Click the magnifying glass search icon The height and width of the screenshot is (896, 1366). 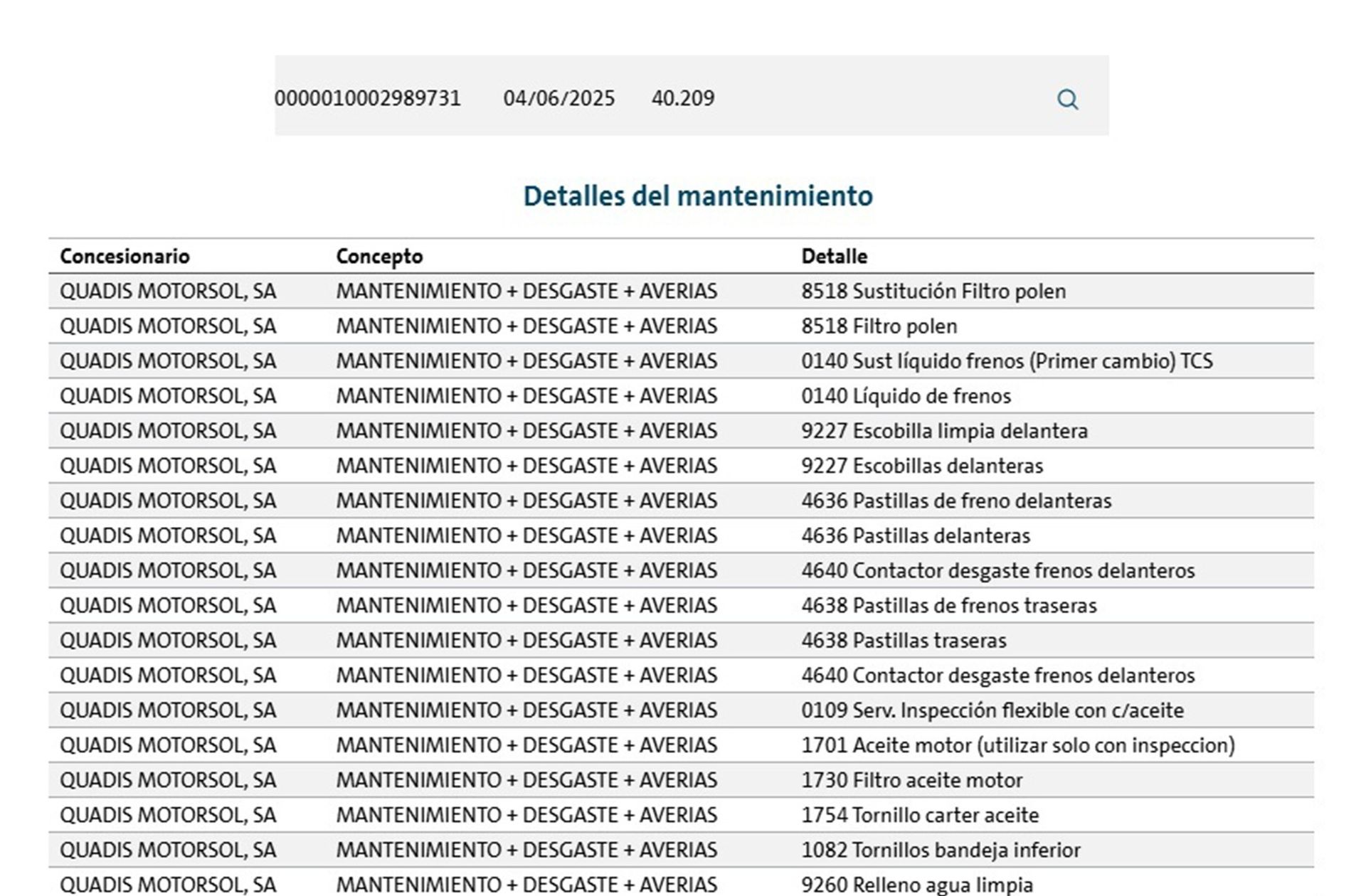[1067, 99]
